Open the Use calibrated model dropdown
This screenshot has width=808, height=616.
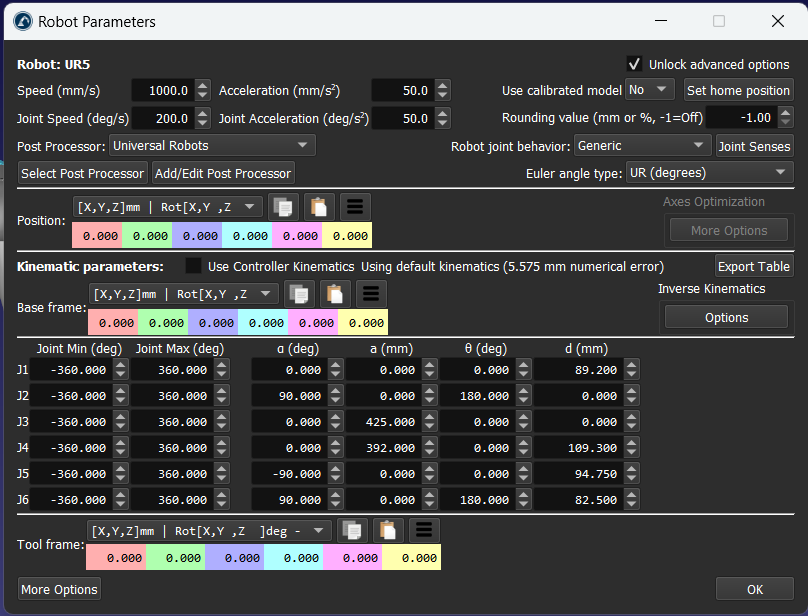pos(650,90)
